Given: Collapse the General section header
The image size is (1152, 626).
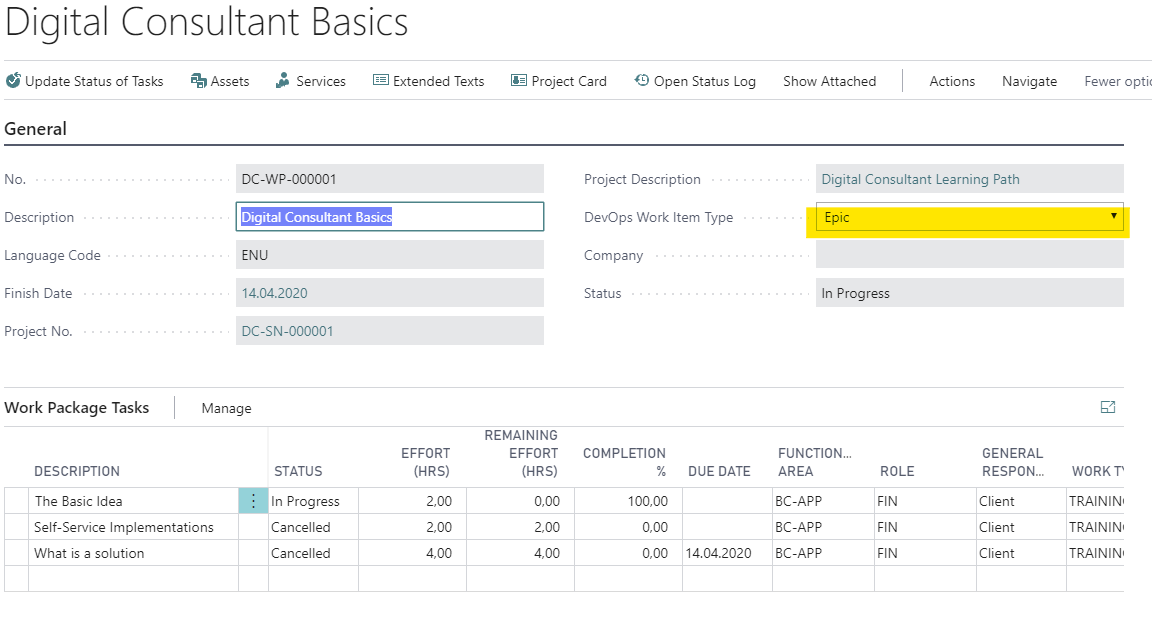Looking at the screenshot, I should (36, 129).
